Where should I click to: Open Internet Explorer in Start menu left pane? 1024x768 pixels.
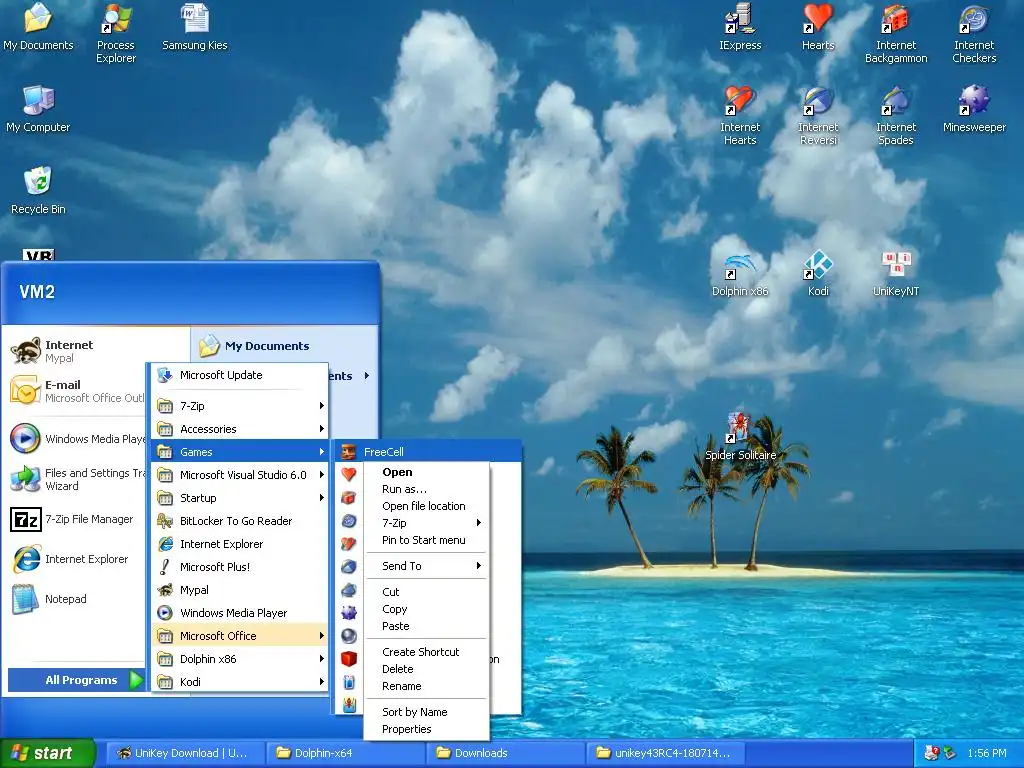point(77,559)
